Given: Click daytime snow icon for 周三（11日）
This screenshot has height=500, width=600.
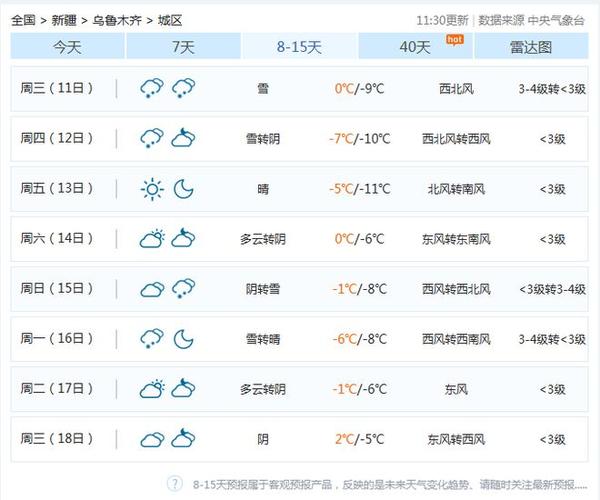Looking at the screenshot, I should (x=152, y=88).
